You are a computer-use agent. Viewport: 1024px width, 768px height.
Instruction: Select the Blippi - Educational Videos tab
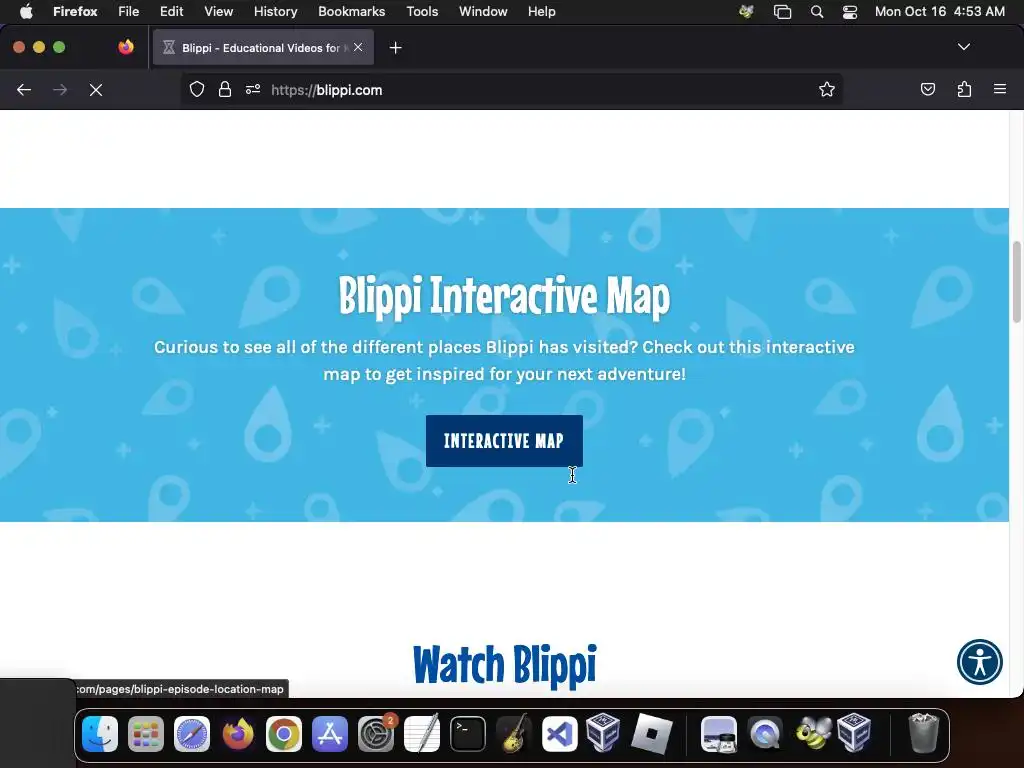pyautogui.click(x=263, y=48)
